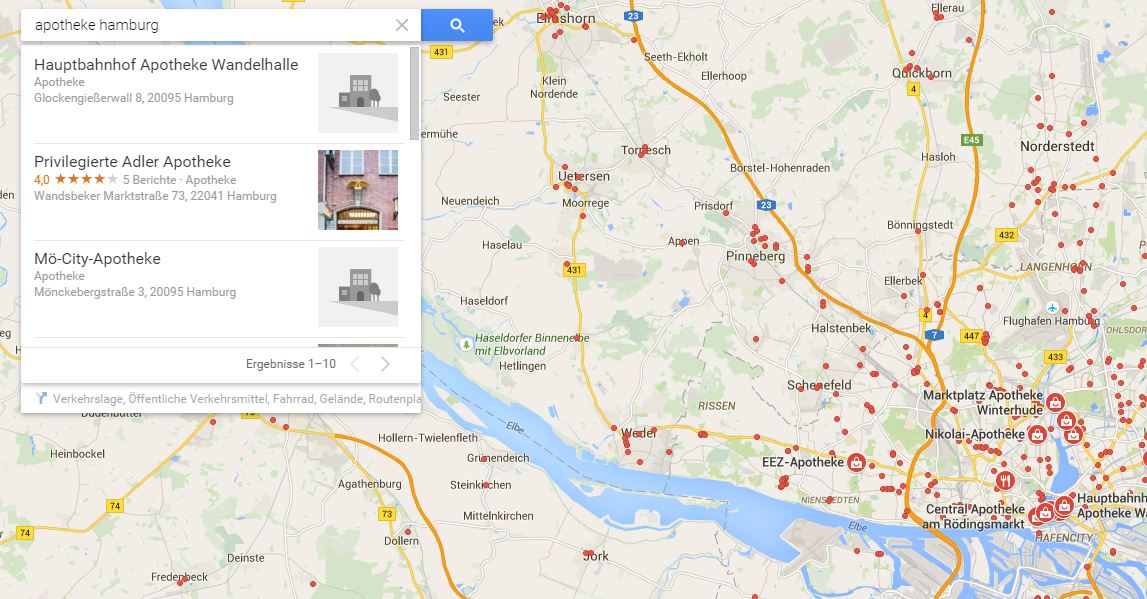
Task: Click the Mö-City-Apotheke building placeholder thumbnail
Action: tap(358, 287)
